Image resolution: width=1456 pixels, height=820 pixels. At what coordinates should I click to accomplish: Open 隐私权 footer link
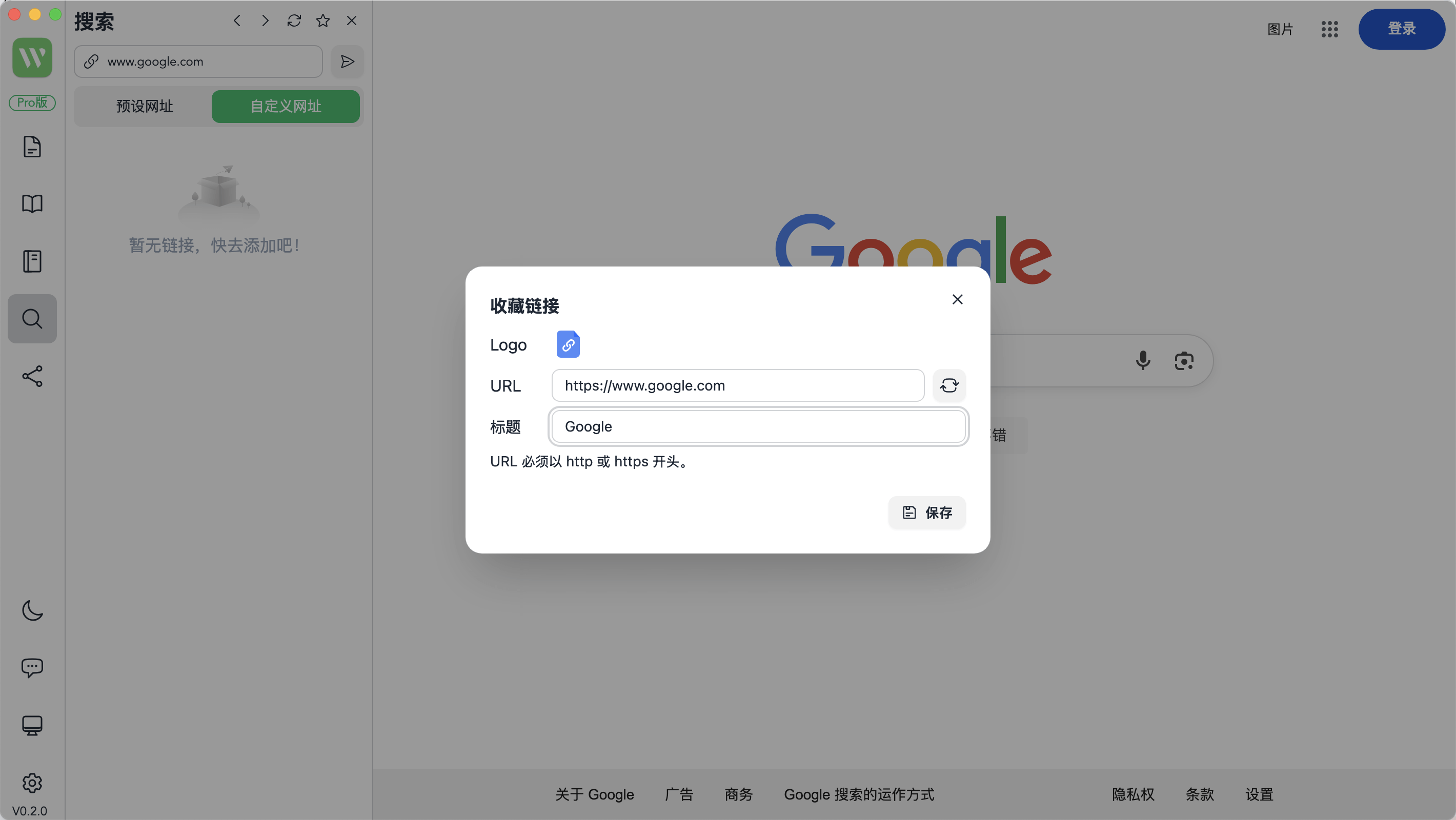point(1133,794)
